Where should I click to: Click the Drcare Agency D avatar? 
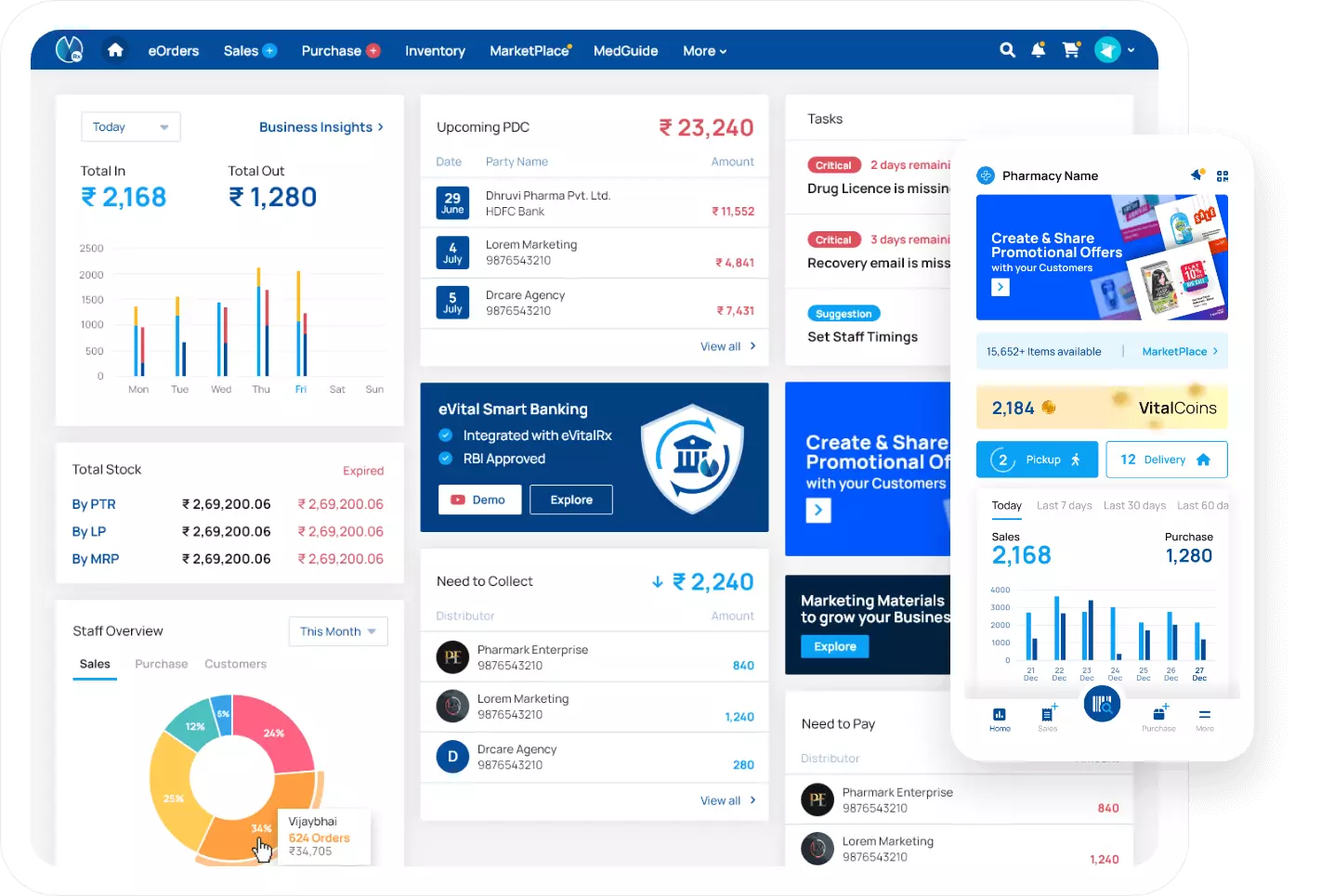(452, 757)
